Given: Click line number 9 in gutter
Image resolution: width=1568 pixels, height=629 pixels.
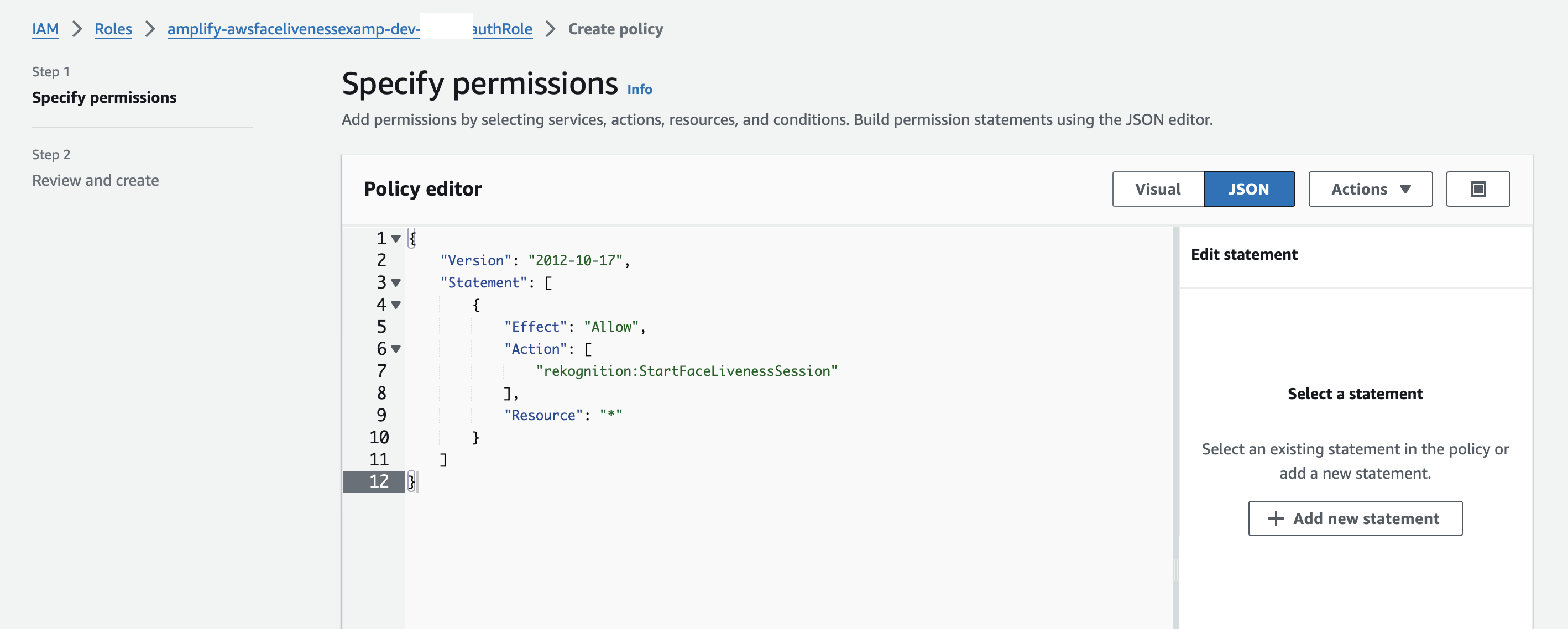Looking at the screenshot, I should pos(381,416).
